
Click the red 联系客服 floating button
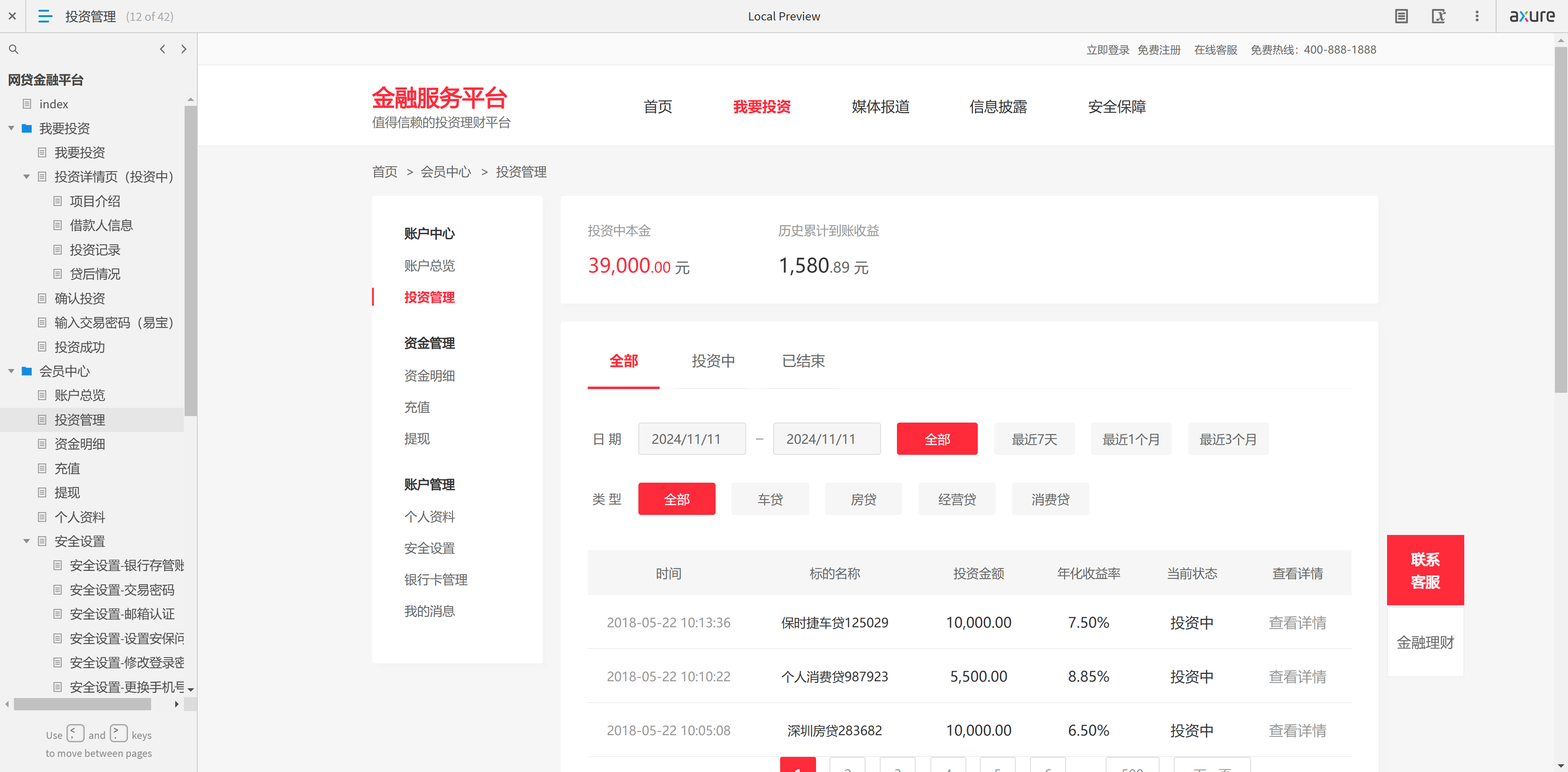[x=1425, y=571]
